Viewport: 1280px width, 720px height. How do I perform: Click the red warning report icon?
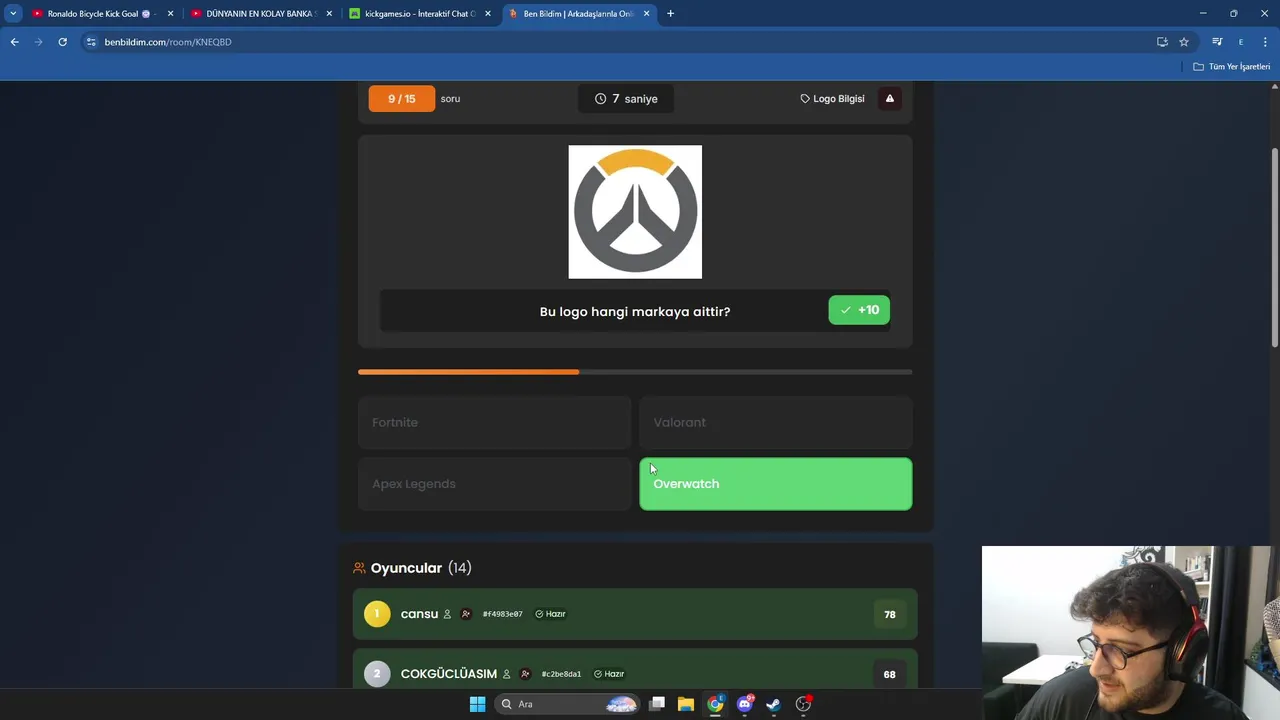(x=889, y=98)
